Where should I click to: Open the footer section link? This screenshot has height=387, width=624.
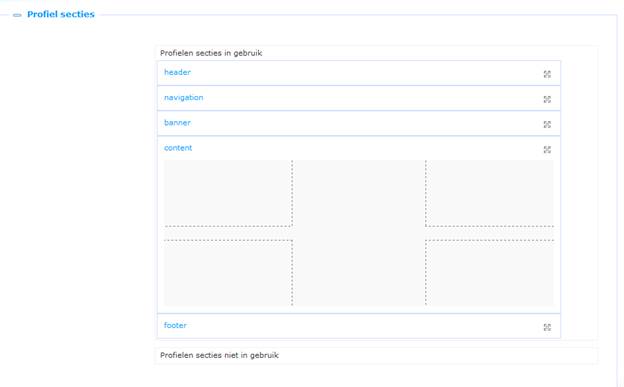click(175, 325)
